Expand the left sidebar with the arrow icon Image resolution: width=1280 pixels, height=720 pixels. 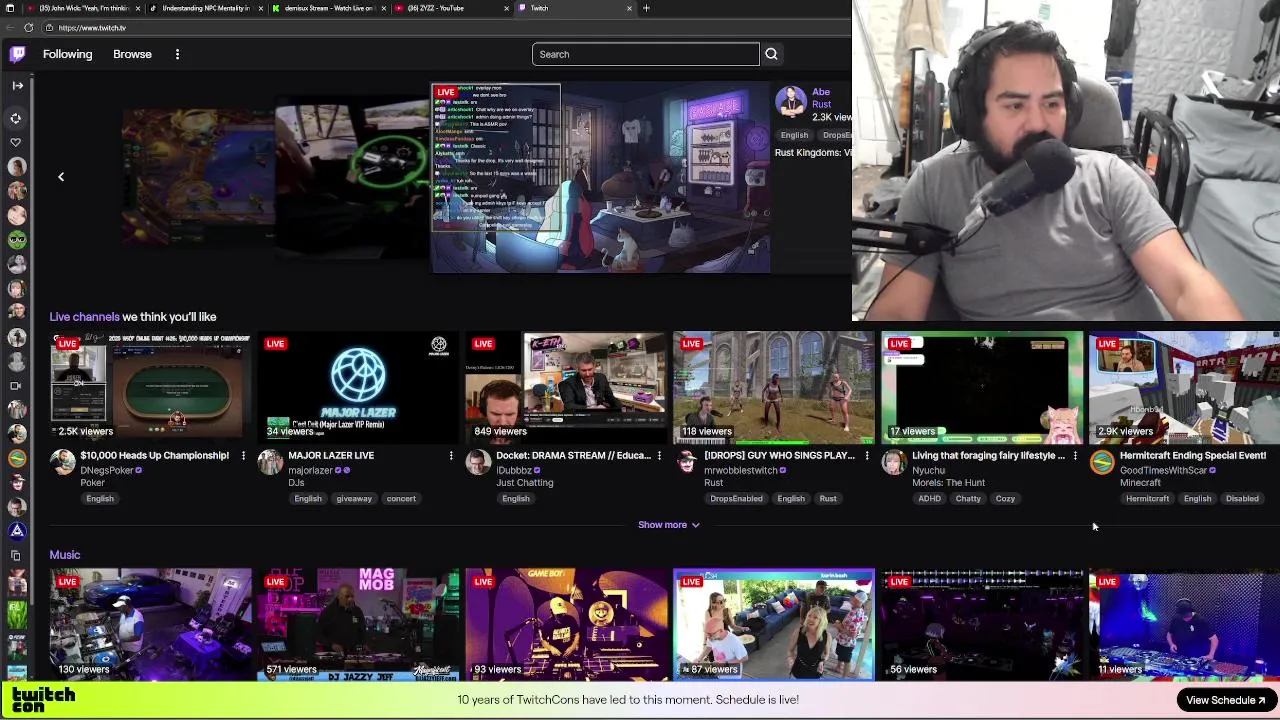pos(17,86)
